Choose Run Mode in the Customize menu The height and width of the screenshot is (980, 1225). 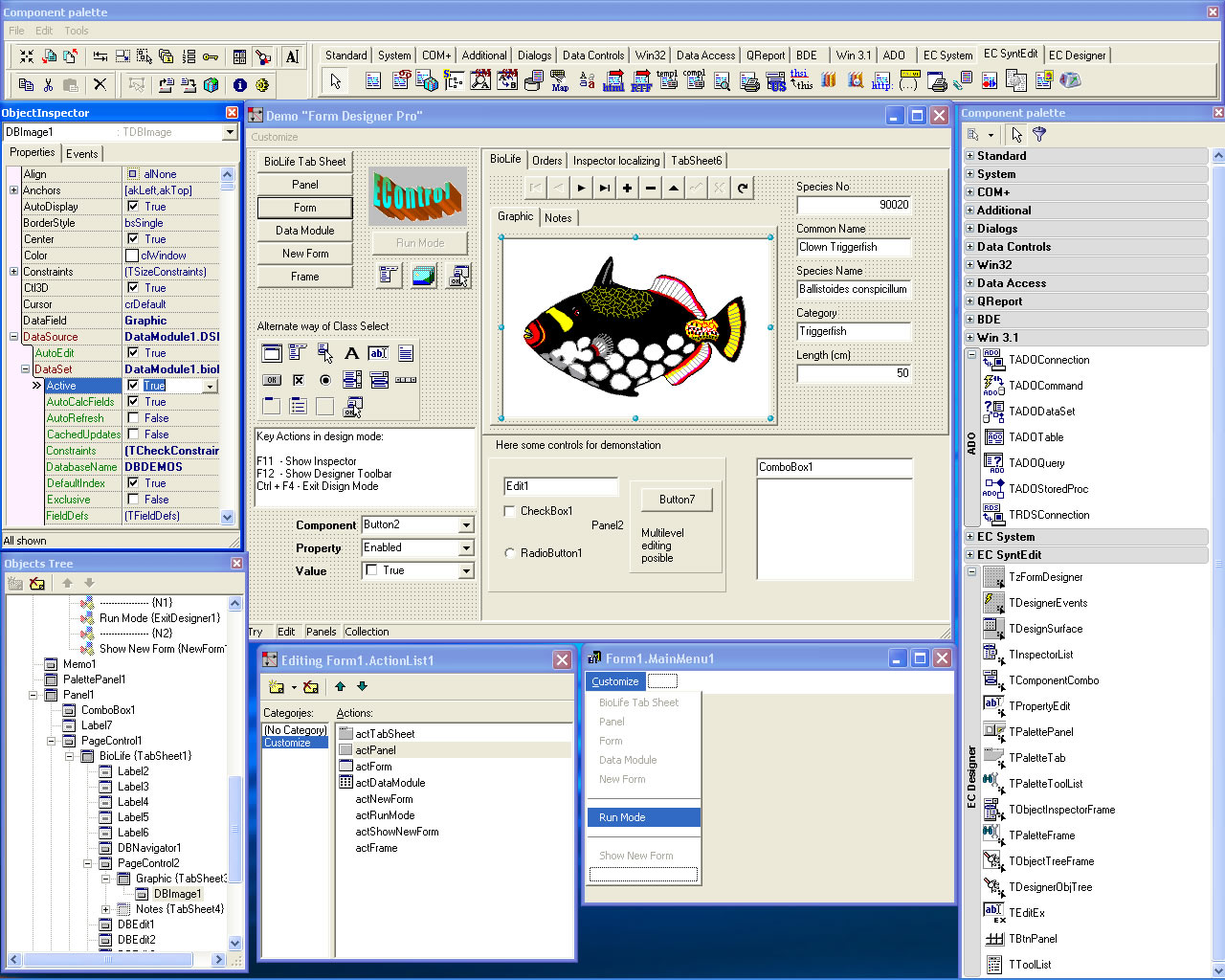click(x=622, y=817)
